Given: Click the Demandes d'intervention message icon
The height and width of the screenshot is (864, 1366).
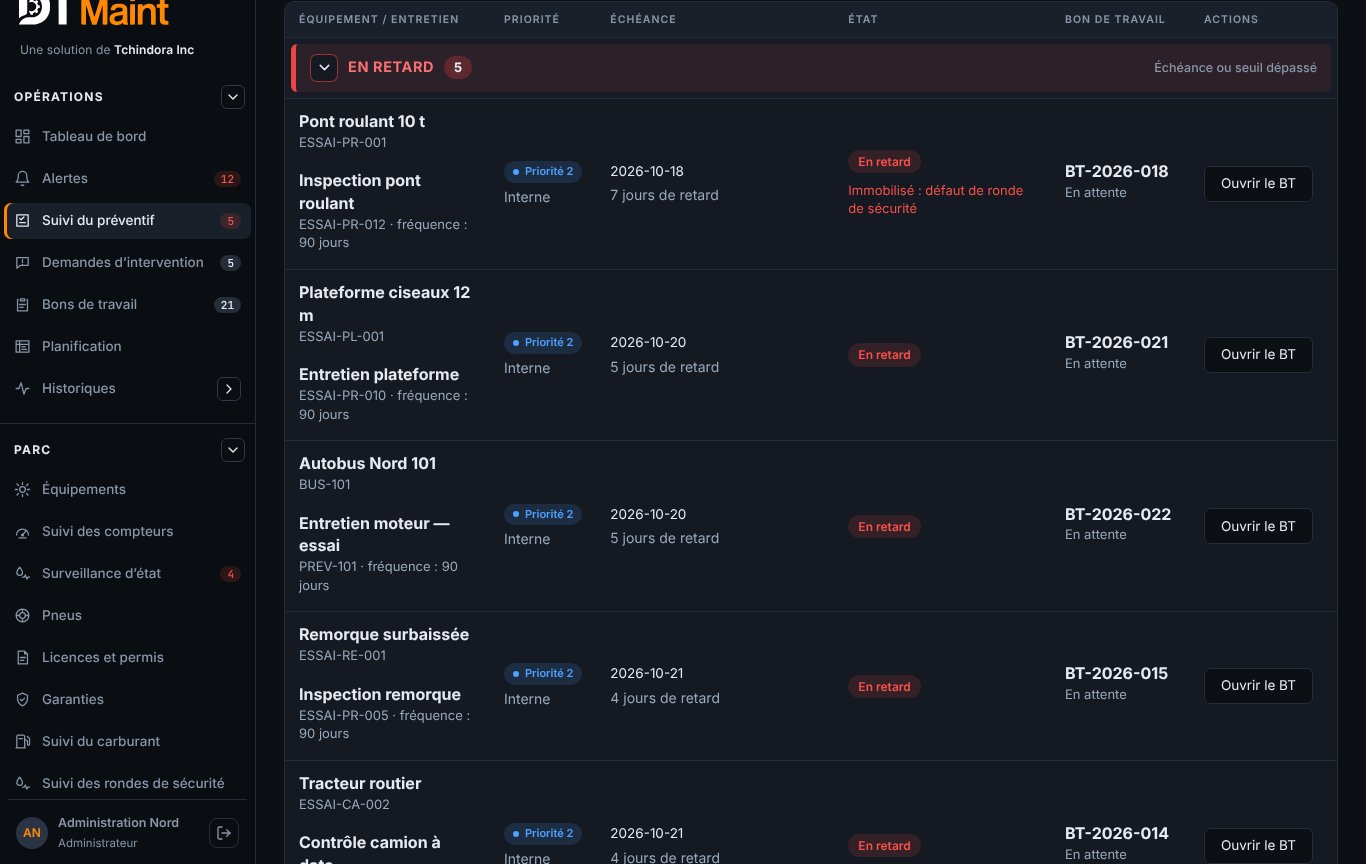Looking at the screenshot, I should [23, 262].
